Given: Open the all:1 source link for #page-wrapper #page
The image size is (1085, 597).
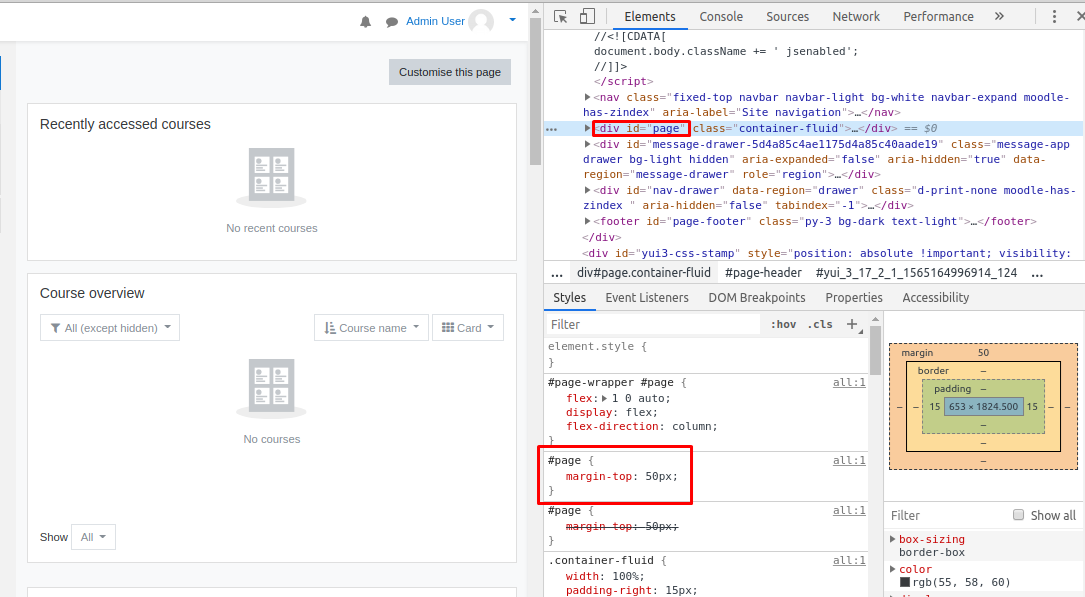Looking at the screenshot, I should click(849, 383).
